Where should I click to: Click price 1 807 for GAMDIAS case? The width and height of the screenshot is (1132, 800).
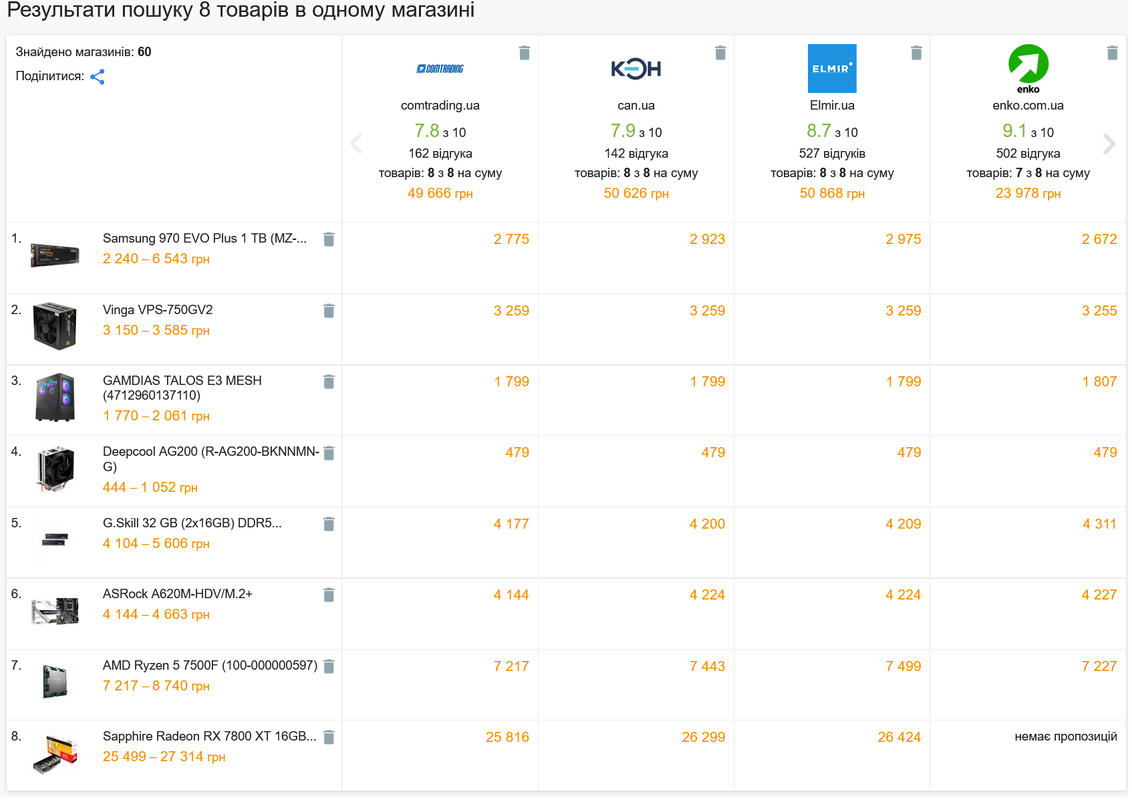click(1100, 382)
